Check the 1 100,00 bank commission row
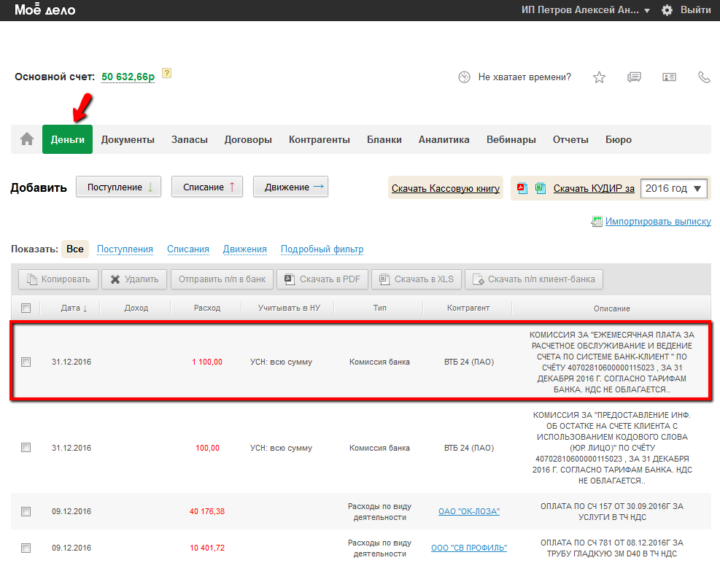Viewport: 720px width, 563px height. [x=26, y=362]
